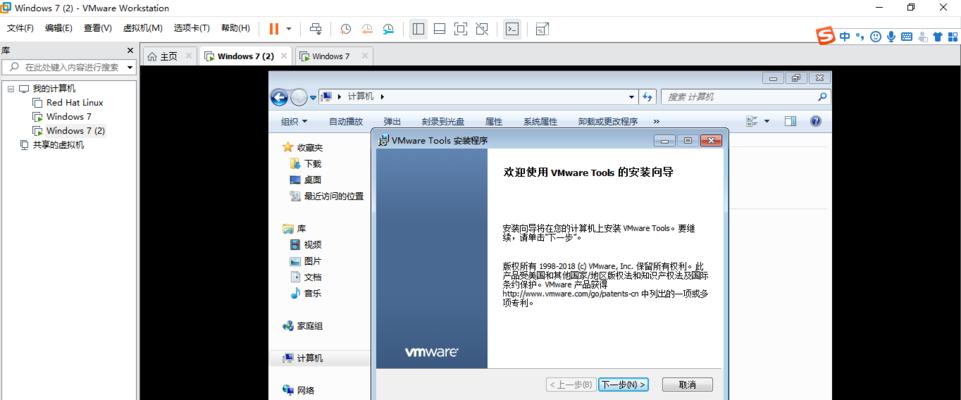Click the take snapshot clock icon
This screenshot has width=961, height=400.
tap(346, 29)
